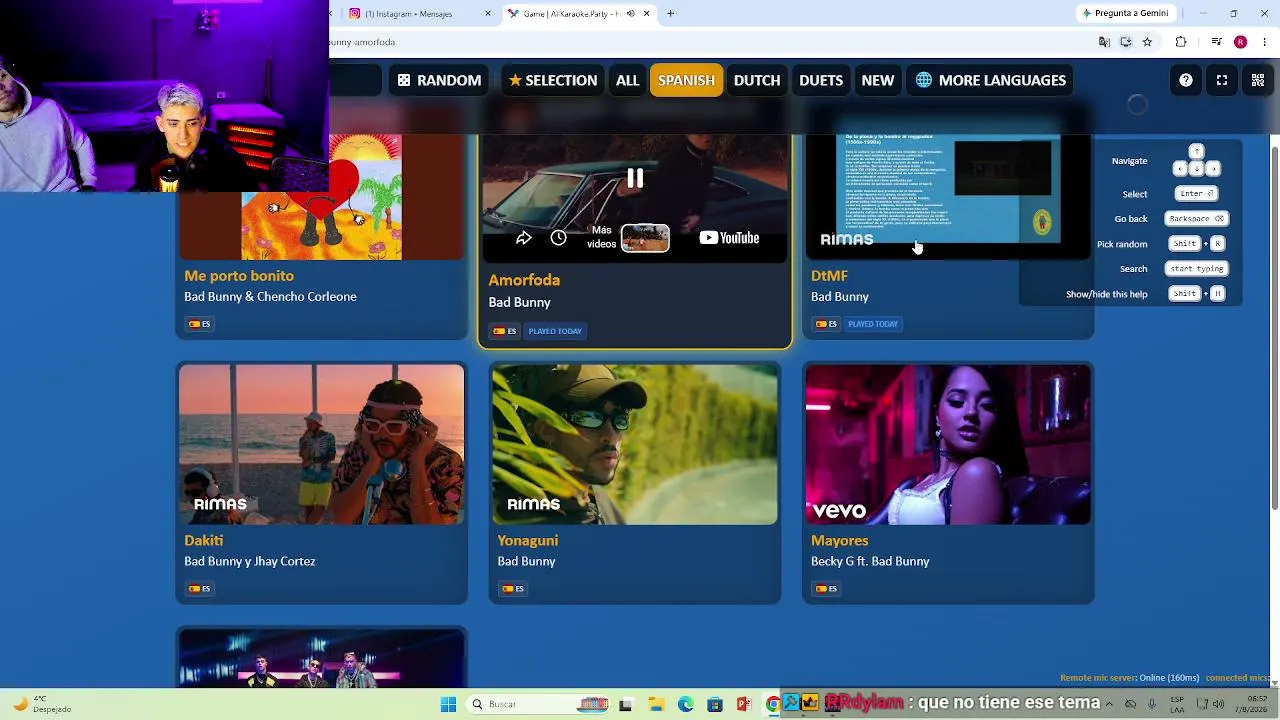
Task: Open the Windows Start menu
Action: [x=449, y=704]
